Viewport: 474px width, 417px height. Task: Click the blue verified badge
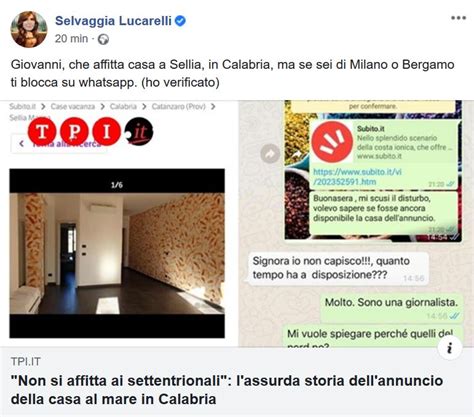(180, 21)
